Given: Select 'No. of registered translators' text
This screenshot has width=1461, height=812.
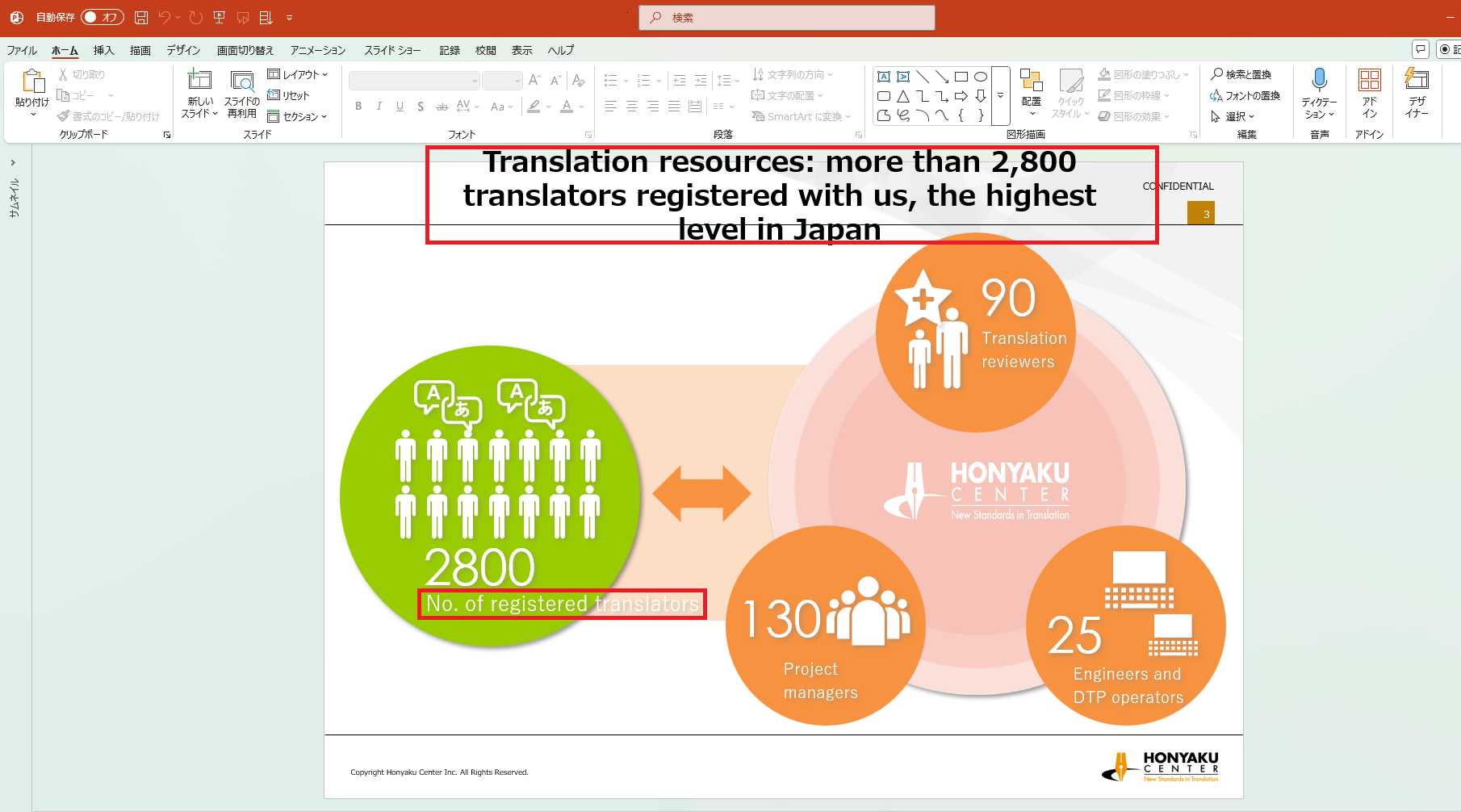Looking at the screenshot, I should [563, 604].
